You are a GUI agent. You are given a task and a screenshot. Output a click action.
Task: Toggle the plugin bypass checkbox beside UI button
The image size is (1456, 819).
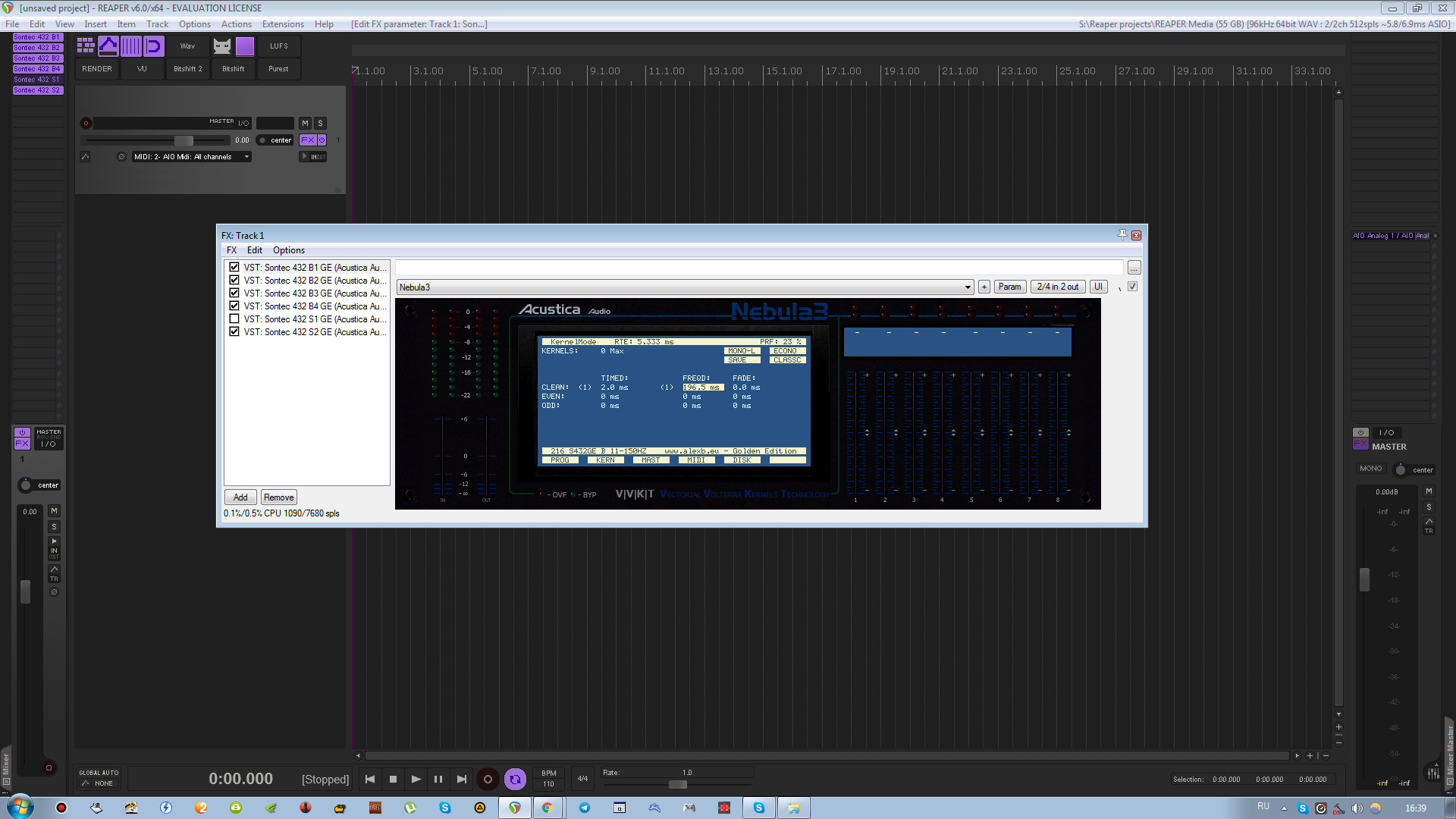1132,287
